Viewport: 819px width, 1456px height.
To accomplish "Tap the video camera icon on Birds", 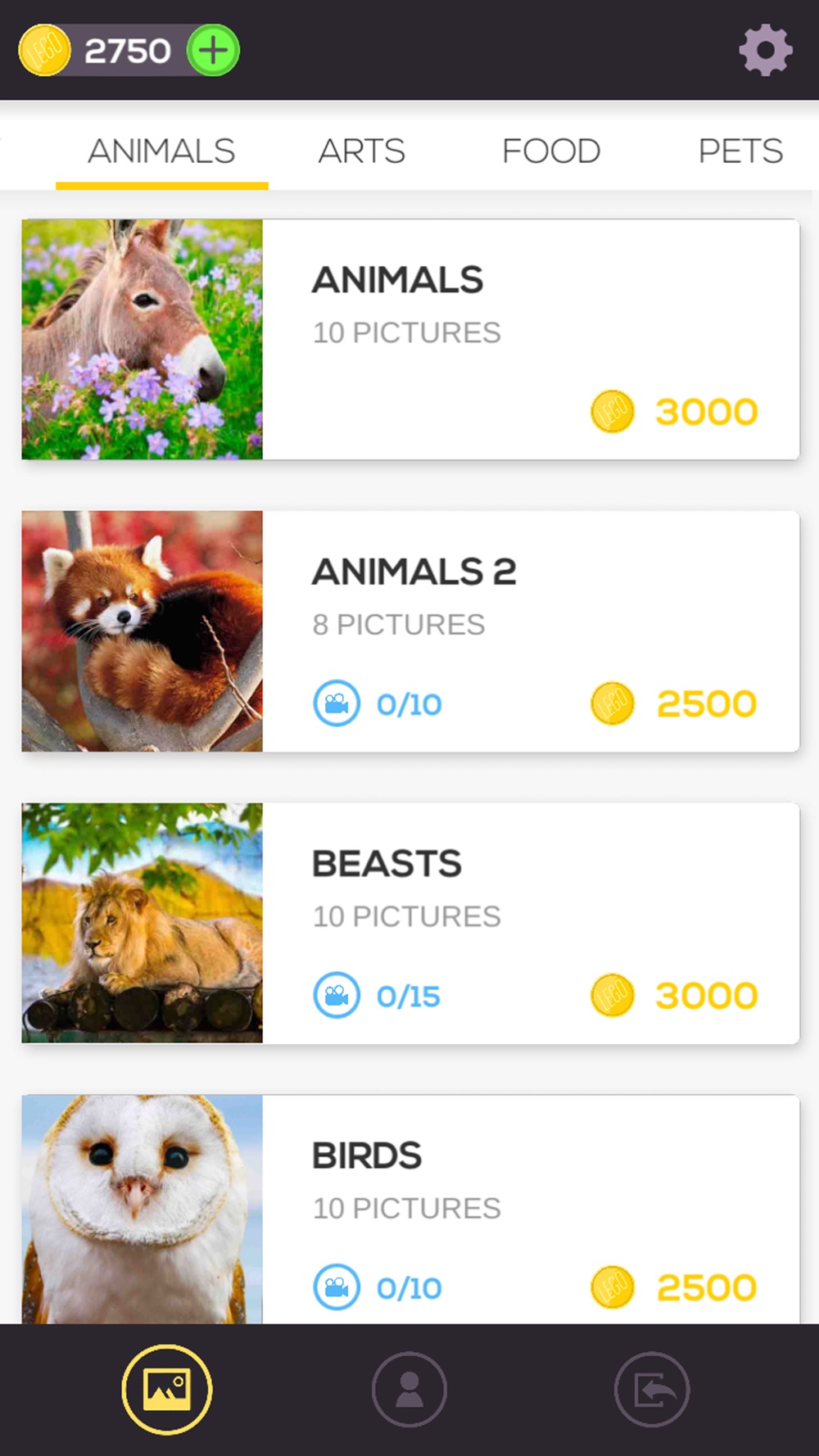I will pyautogui.click(x=337, y=1286).
